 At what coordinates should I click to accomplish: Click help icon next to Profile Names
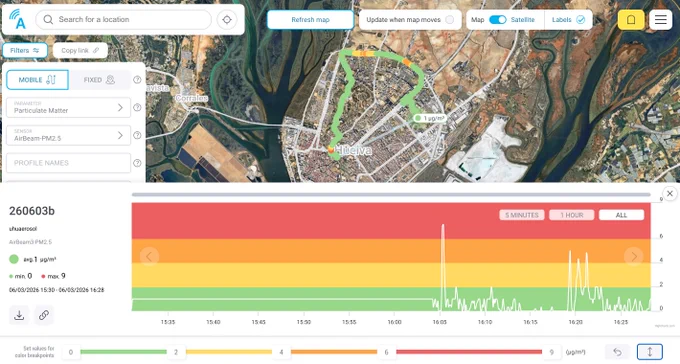coord(137,163)
